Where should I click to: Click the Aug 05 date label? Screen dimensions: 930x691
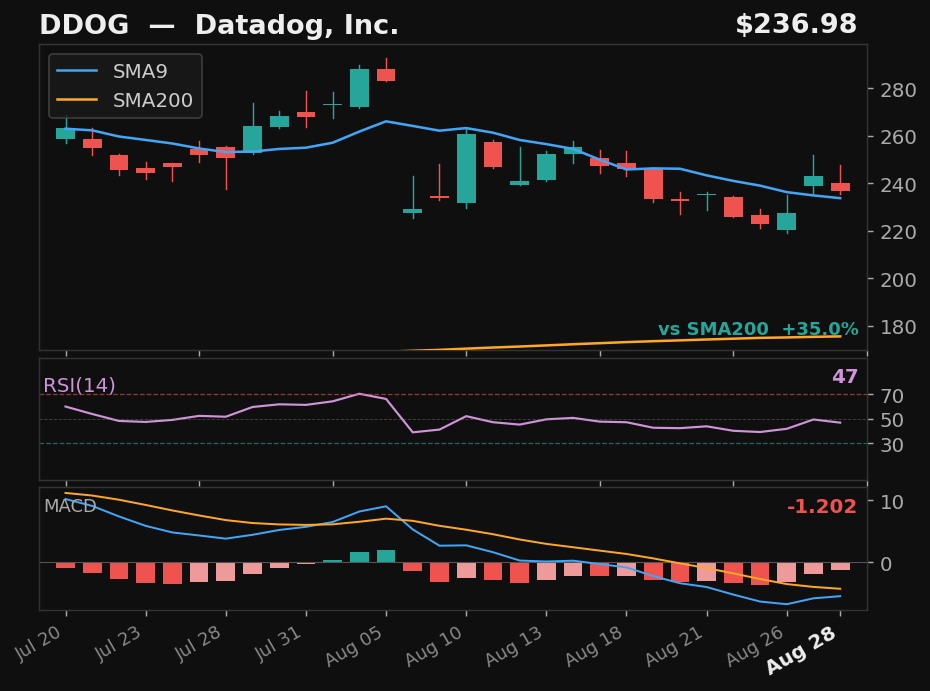click(x=355, y=645)
